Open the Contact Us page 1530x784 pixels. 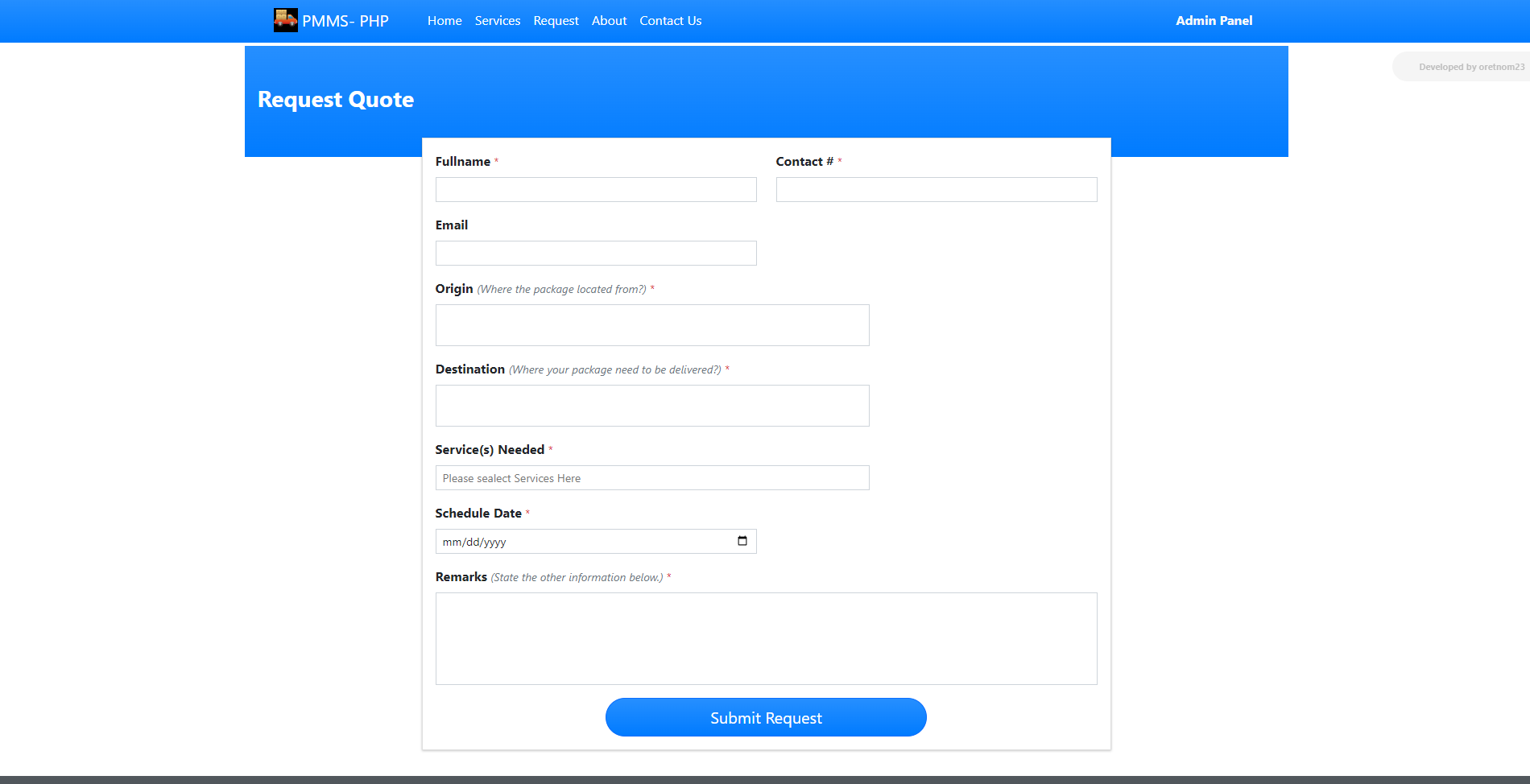click(x=671, y=21)
